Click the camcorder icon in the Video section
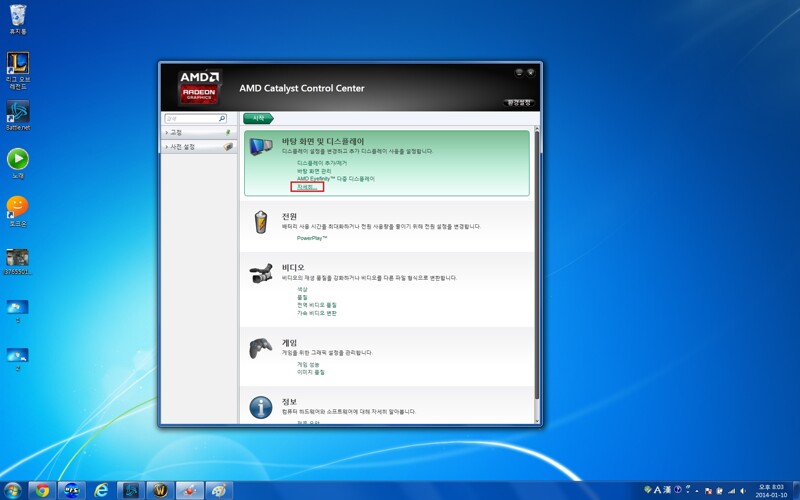Image resolution: width=800 pixels, height=500 pixels. coord(261,273)
